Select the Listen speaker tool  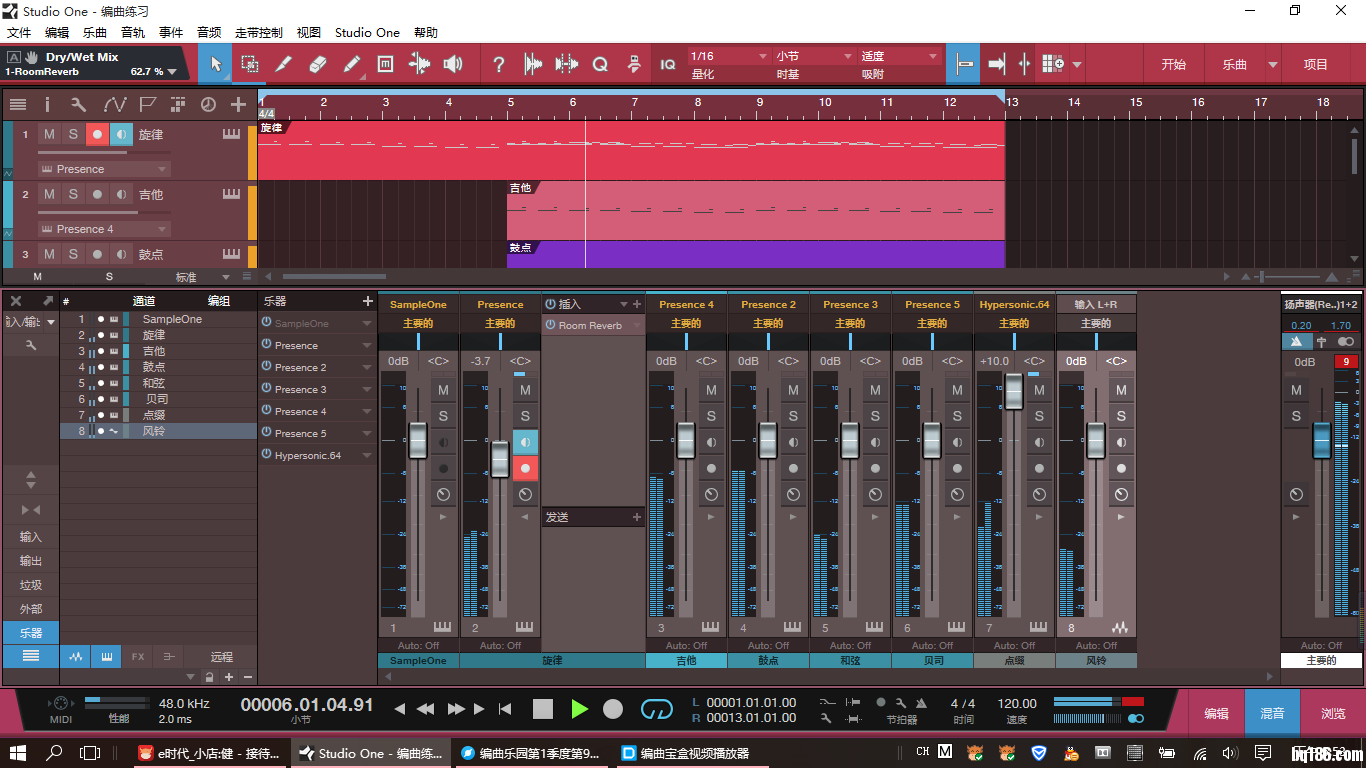[454, 64]
